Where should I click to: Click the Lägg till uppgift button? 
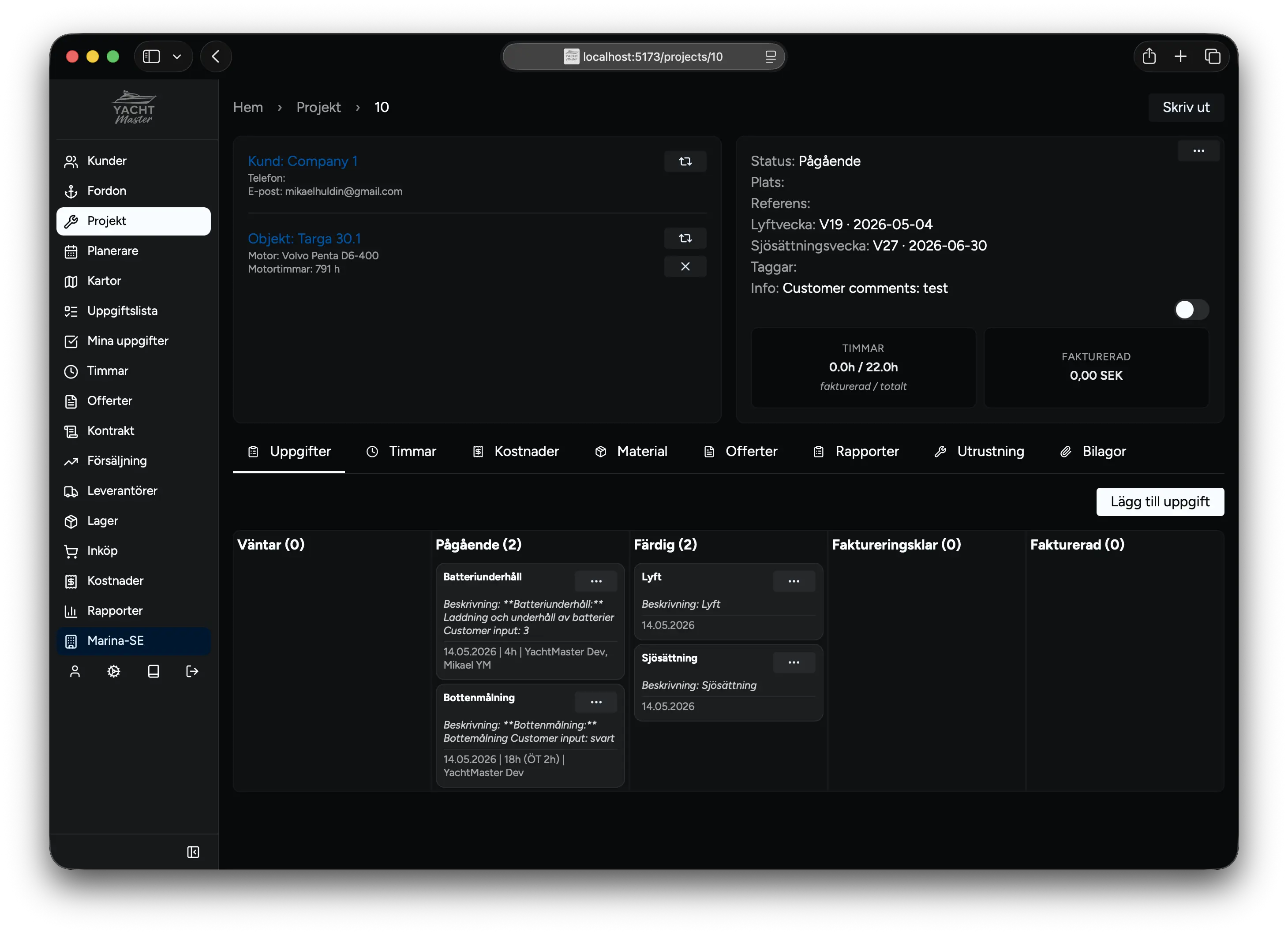coord(1160,501)
